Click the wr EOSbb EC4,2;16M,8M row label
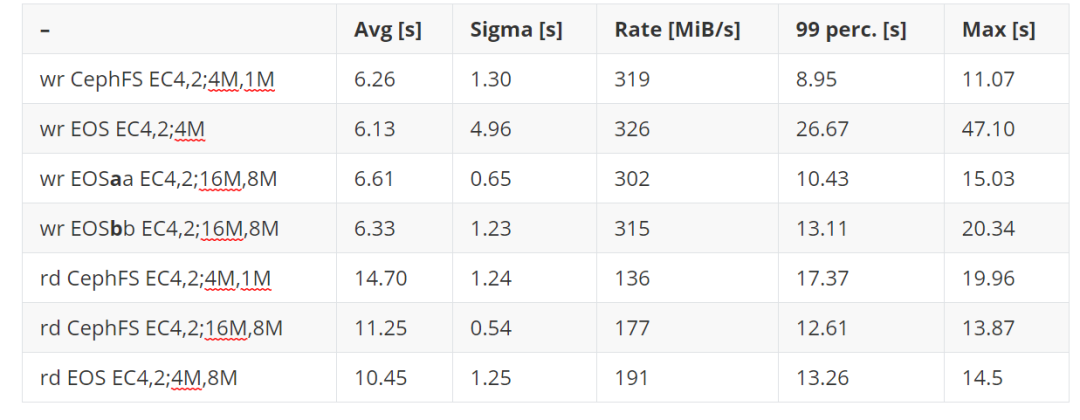 (160, 229)
